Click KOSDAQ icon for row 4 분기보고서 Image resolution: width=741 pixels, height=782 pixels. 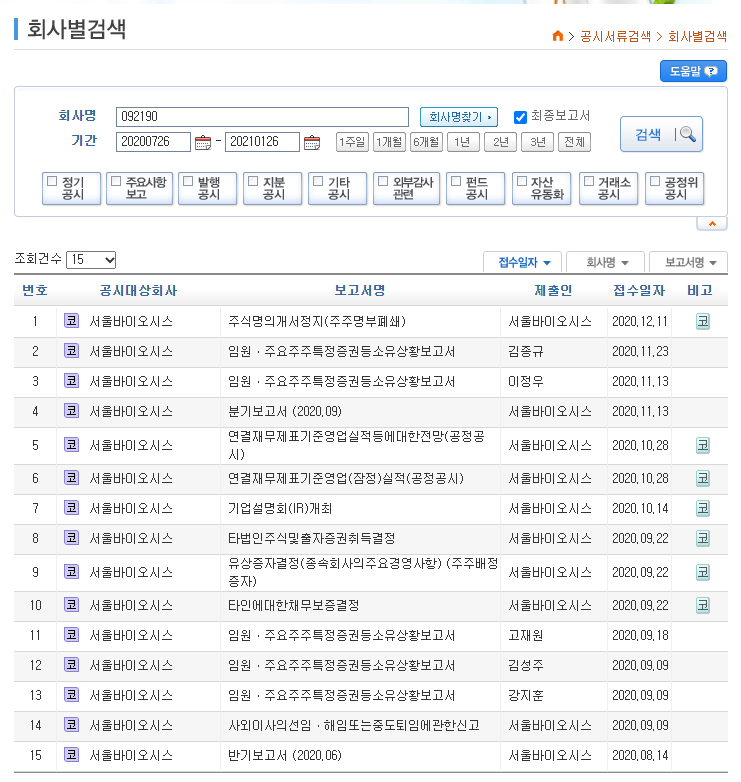coord(71,411)
